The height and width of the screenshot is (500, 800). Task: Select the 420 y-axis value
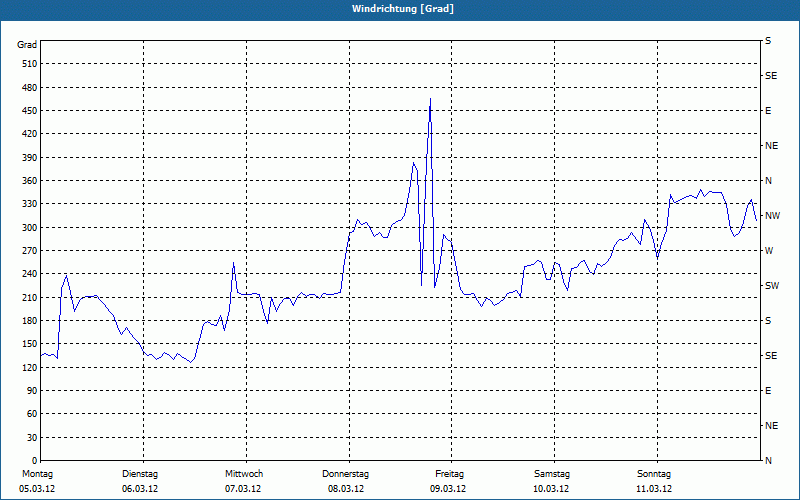(x=30, y=134)
